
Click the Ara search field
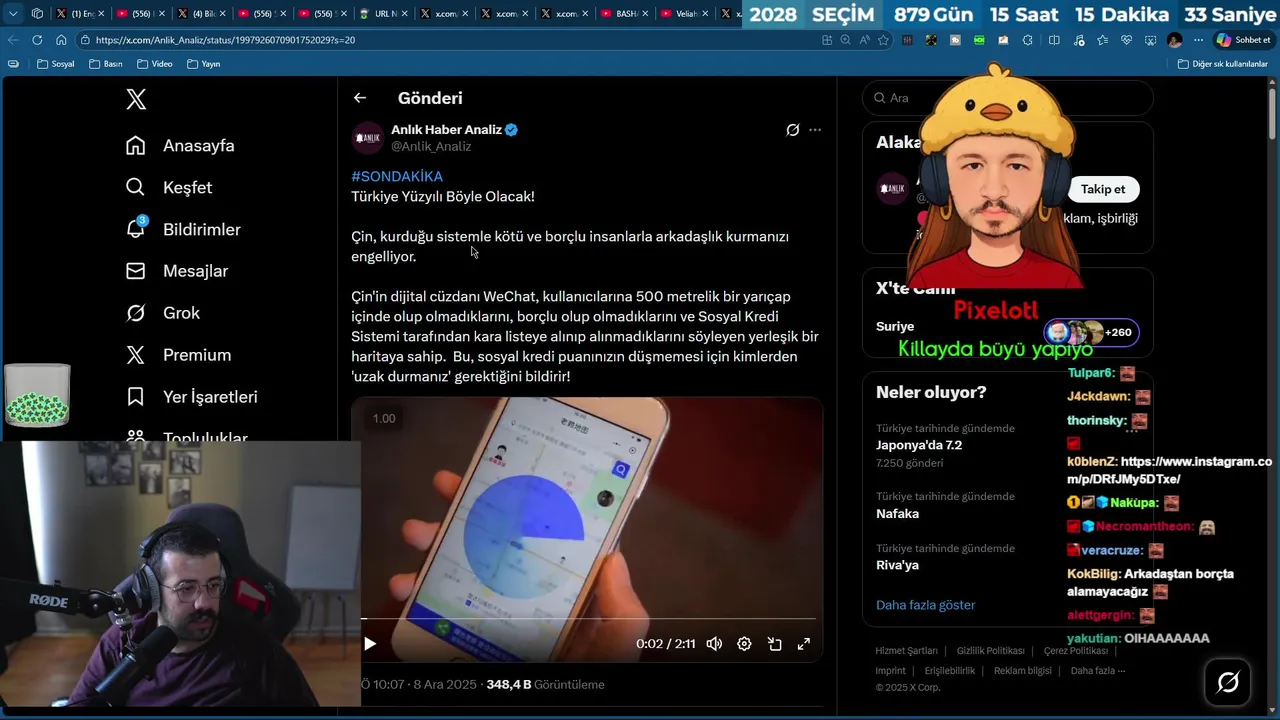(x=1008, y=98)
